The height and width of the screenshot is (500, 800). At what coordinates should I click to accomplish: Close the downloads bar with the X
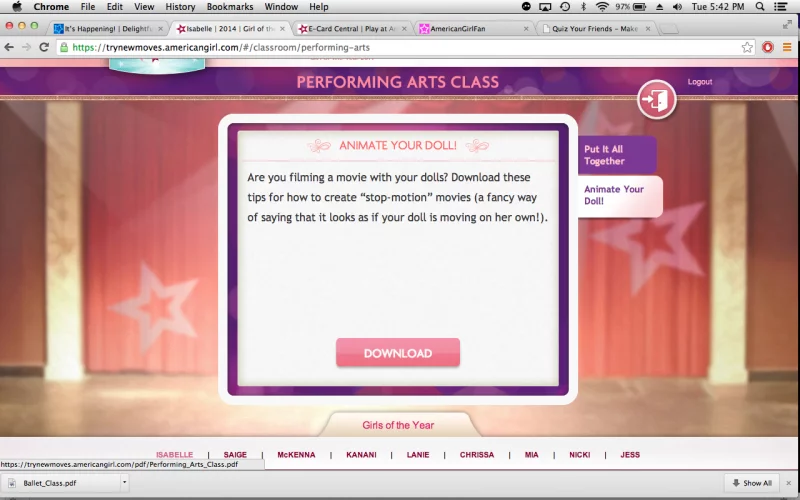pos(789,483)
